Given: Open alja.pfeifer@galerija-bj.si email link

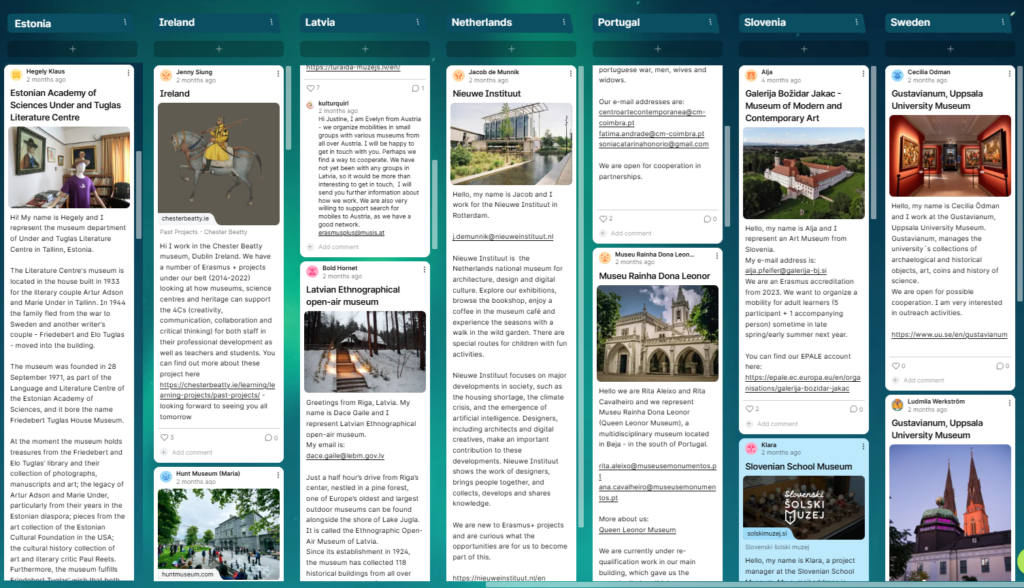Looking at the screenshot, I should [786, 270].
